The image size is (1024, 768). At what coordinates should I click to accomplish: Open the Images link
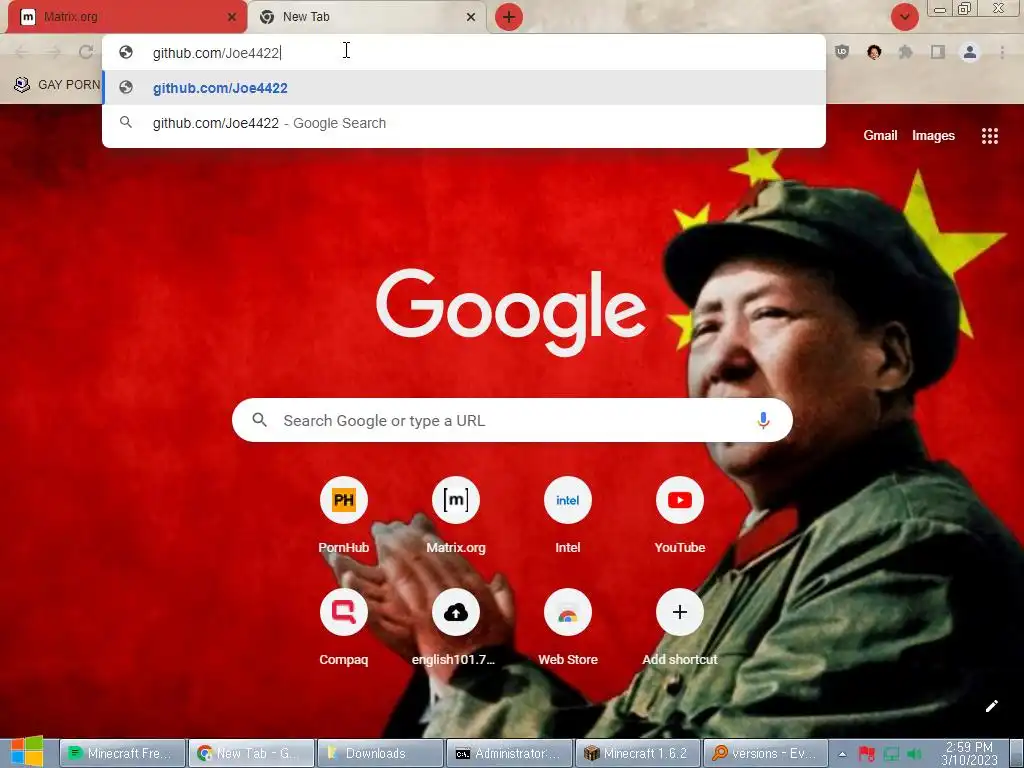pyautogui.click(x=933, y=136)
